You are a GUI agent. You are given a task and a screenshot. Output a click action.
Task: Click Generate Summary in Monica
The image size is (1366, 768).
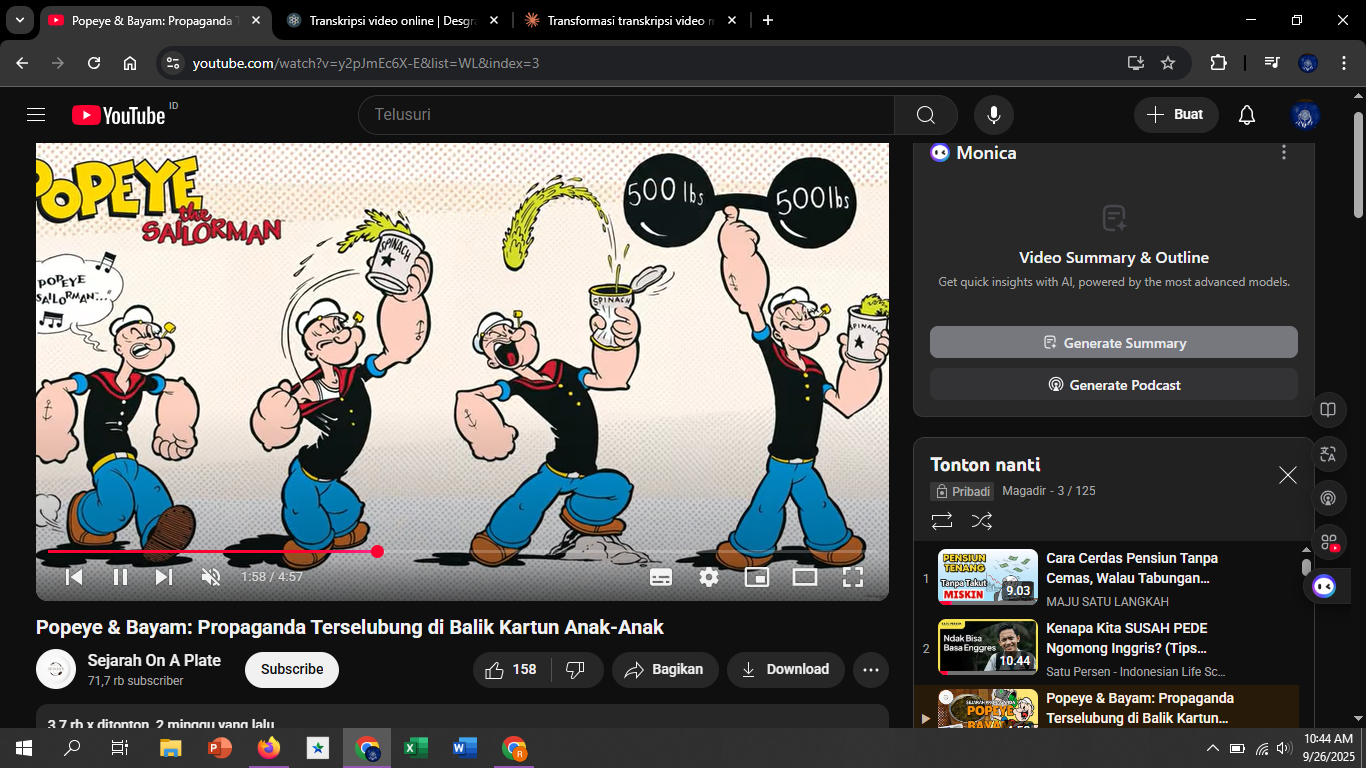coord(1114,342)
